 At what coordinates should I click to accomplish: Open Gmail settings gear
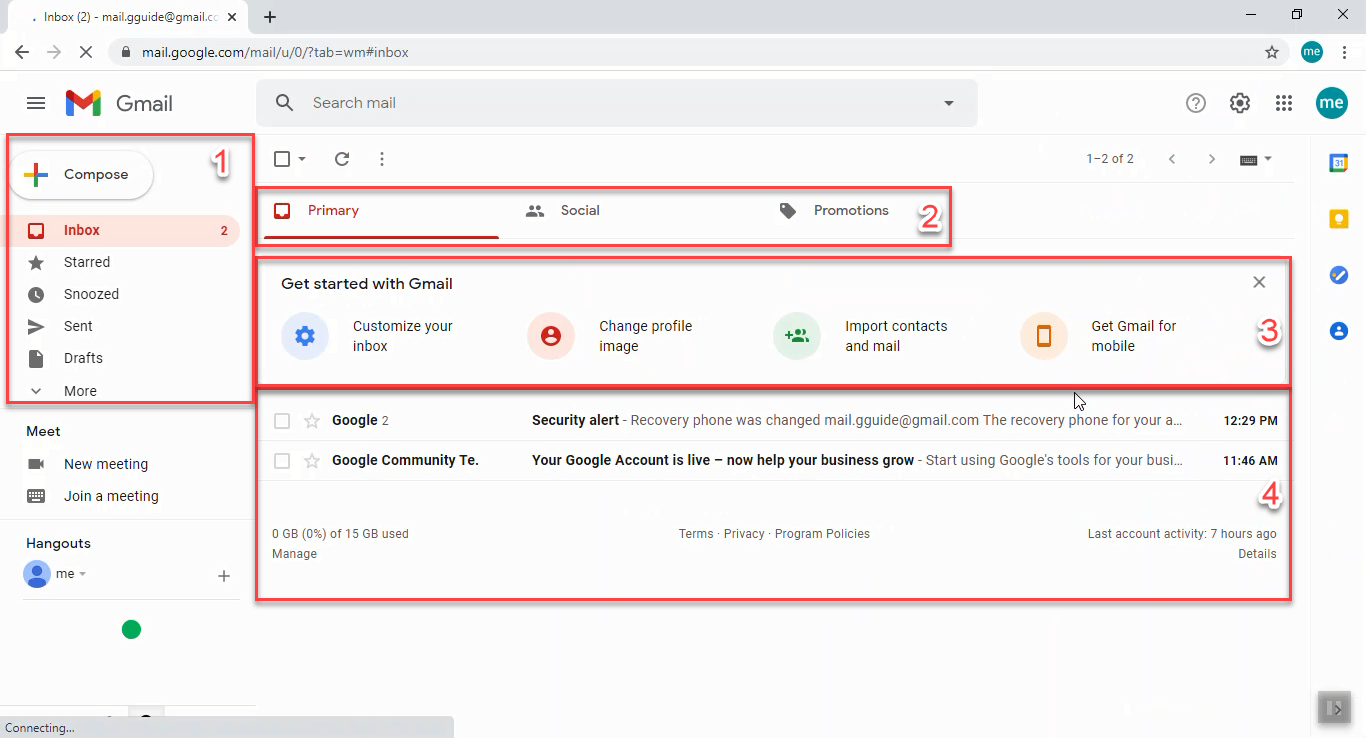[1239, 103]
